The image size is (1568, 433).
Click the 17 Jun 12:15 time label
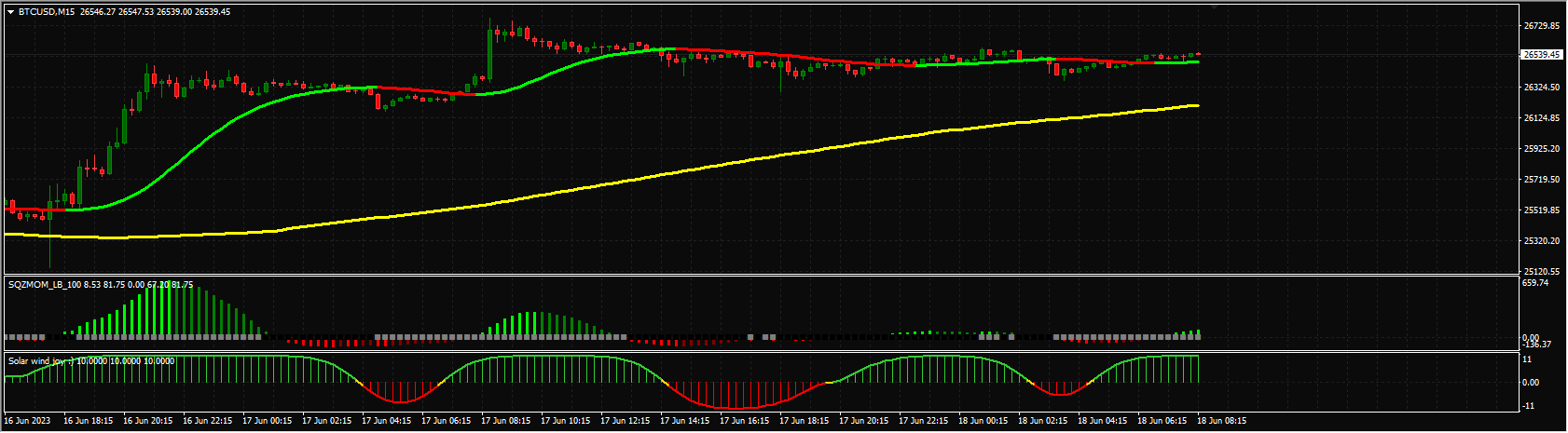[x=627, y=421]
